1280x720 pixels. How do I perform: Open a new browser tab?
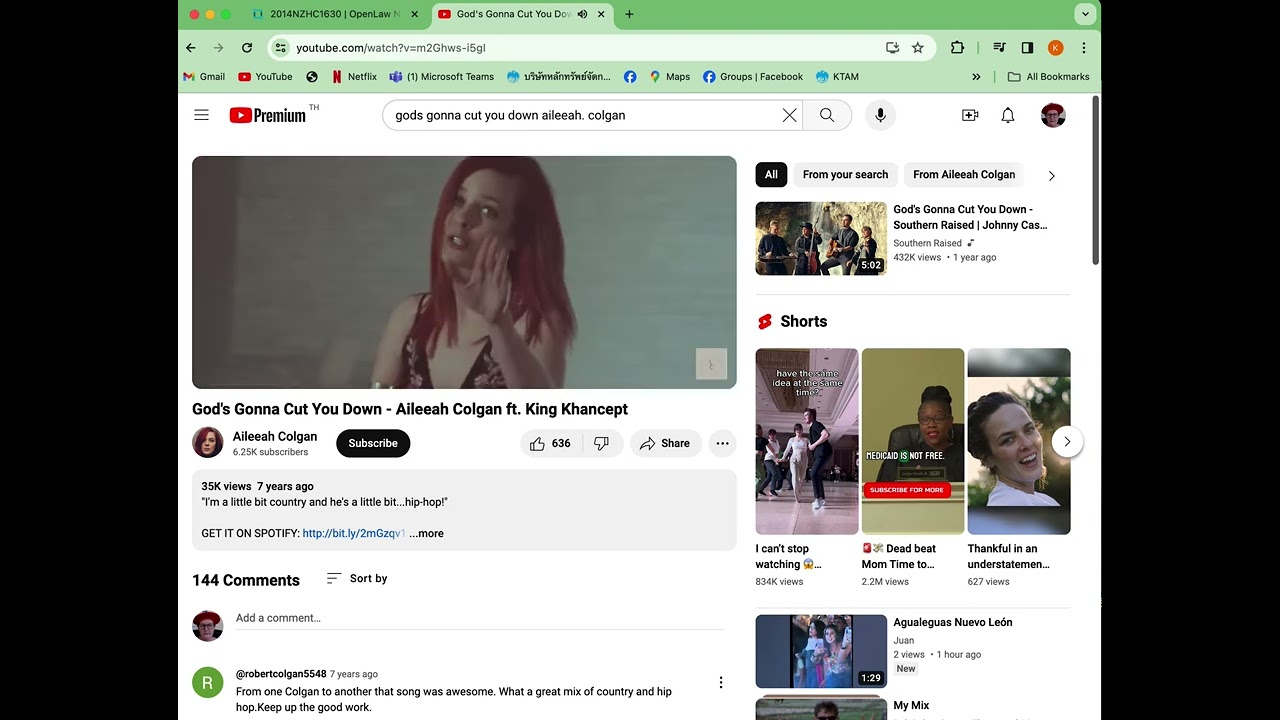click(629, 14)
